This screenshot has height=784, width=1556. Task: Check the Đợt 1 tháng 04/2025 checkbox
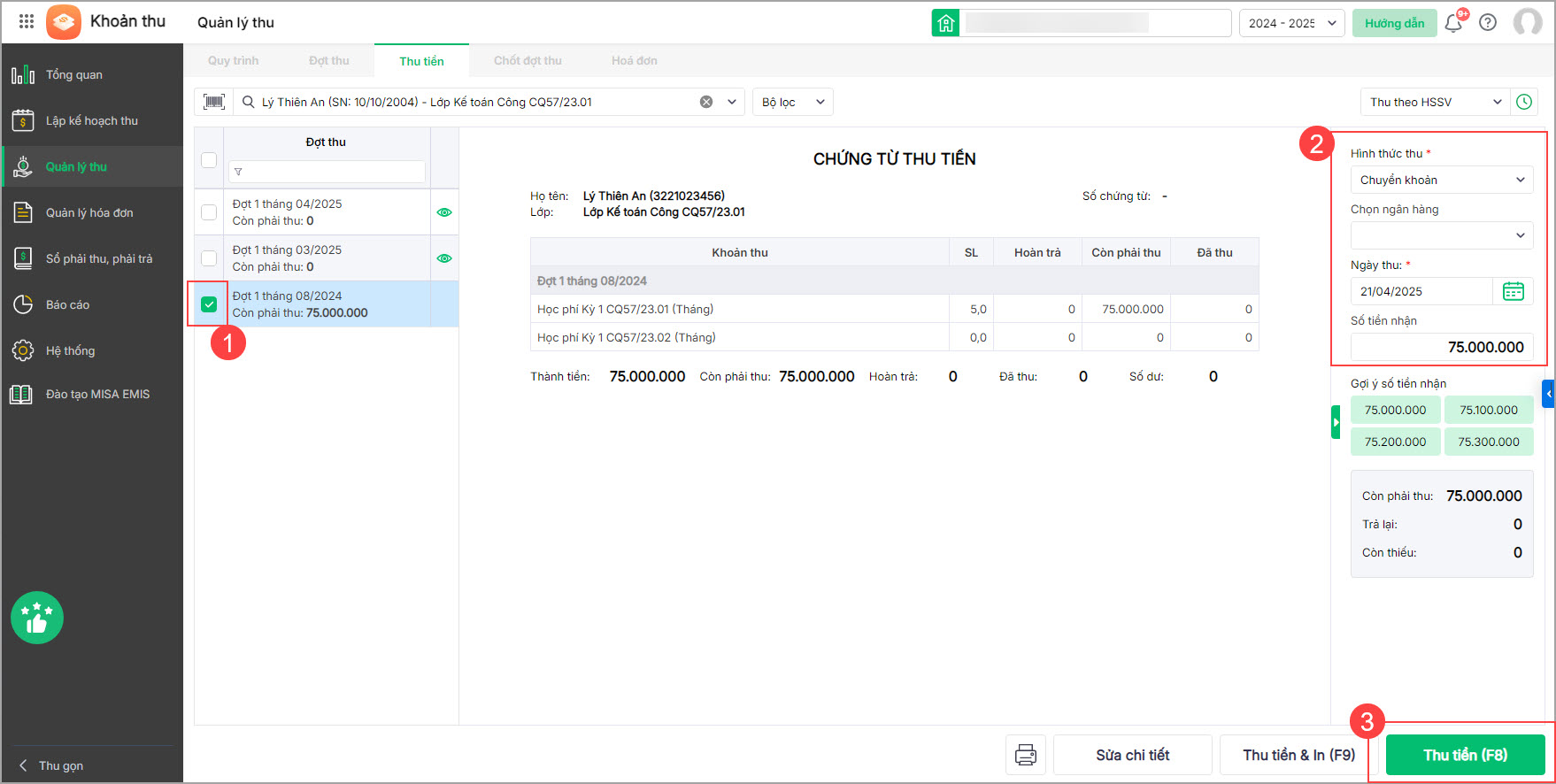coord(209,212)
